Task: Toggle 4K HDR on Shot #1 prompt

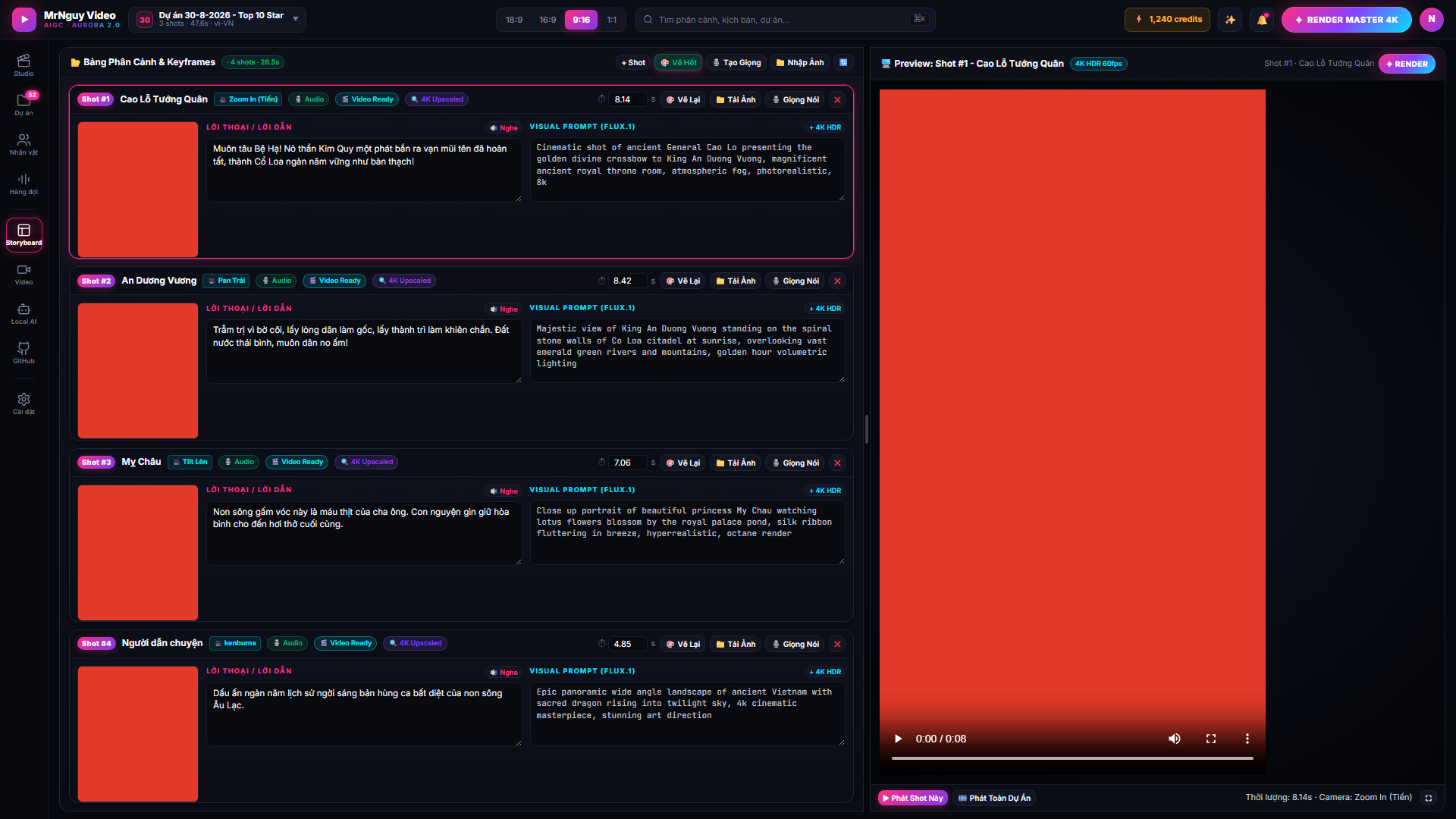Action: coord(825,127)
